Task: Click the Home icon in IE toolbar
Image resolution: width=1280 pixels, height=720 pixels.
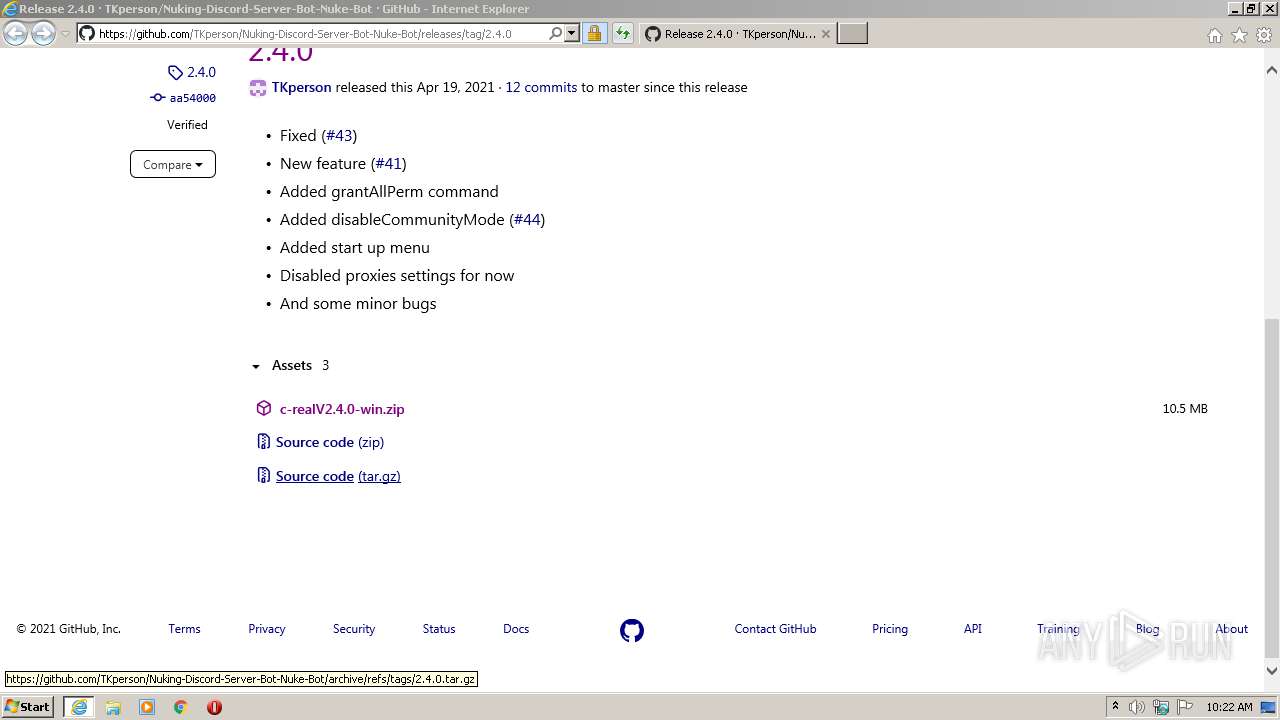Action: click(x=1214, y=35)
